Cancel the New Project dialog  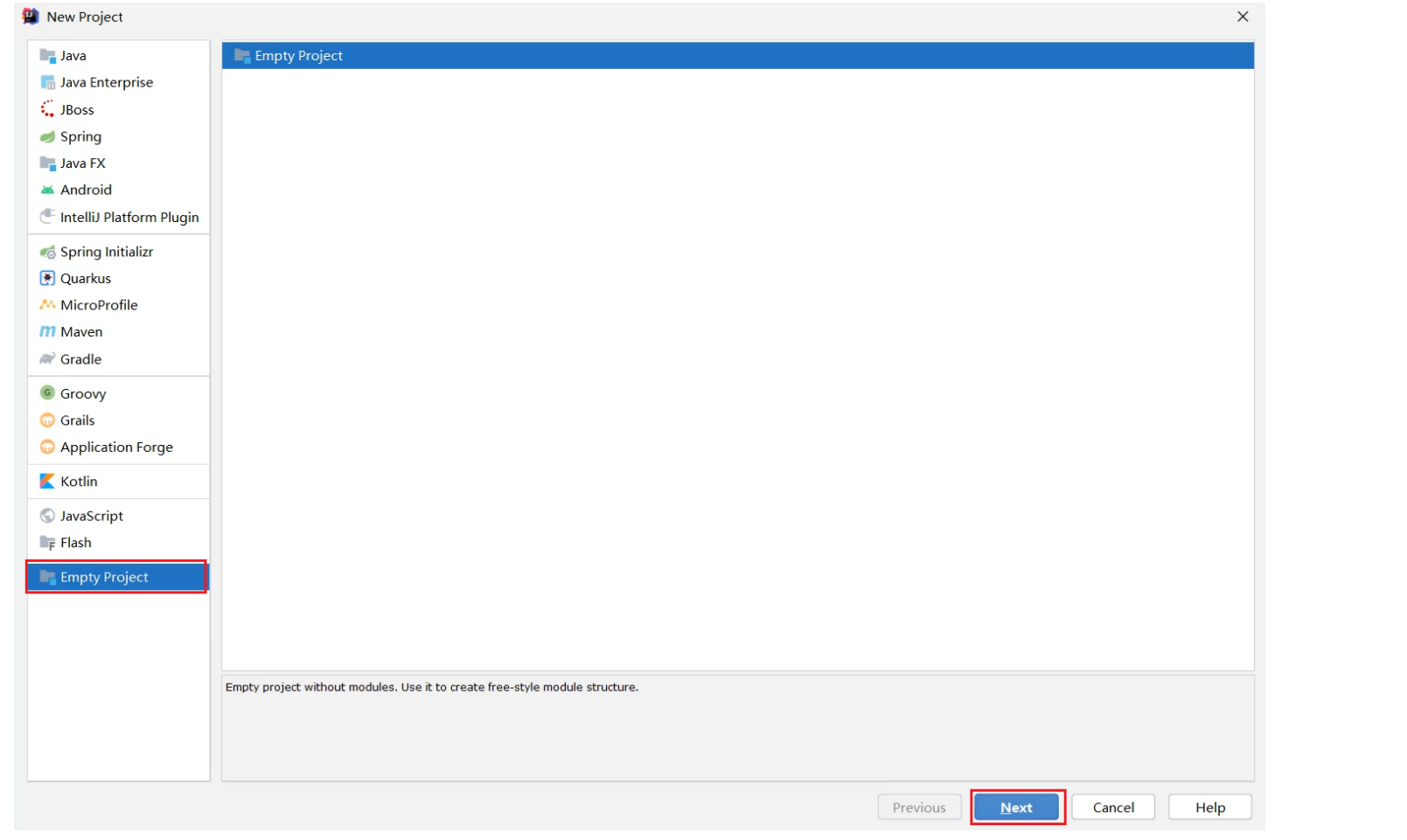pos(1113,808)
